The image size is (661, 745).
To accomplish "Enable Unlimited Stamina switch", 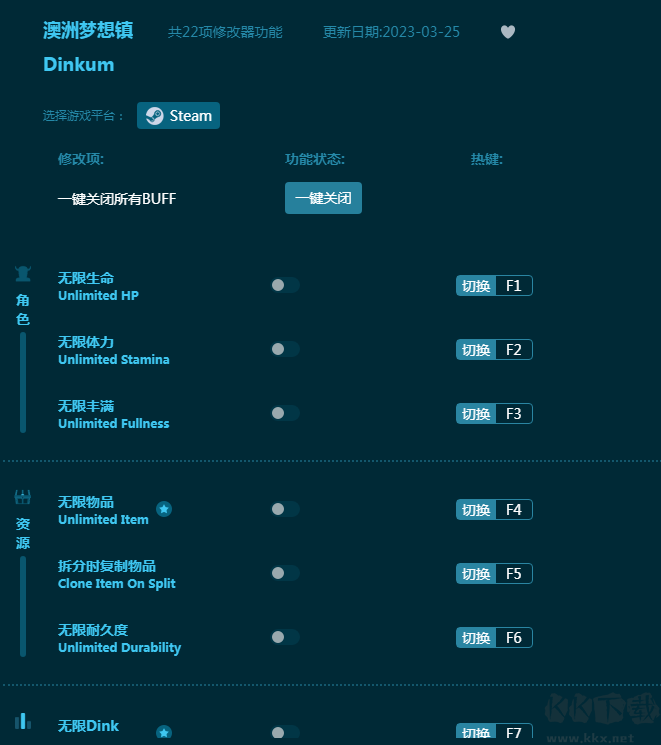I will 285,349.
